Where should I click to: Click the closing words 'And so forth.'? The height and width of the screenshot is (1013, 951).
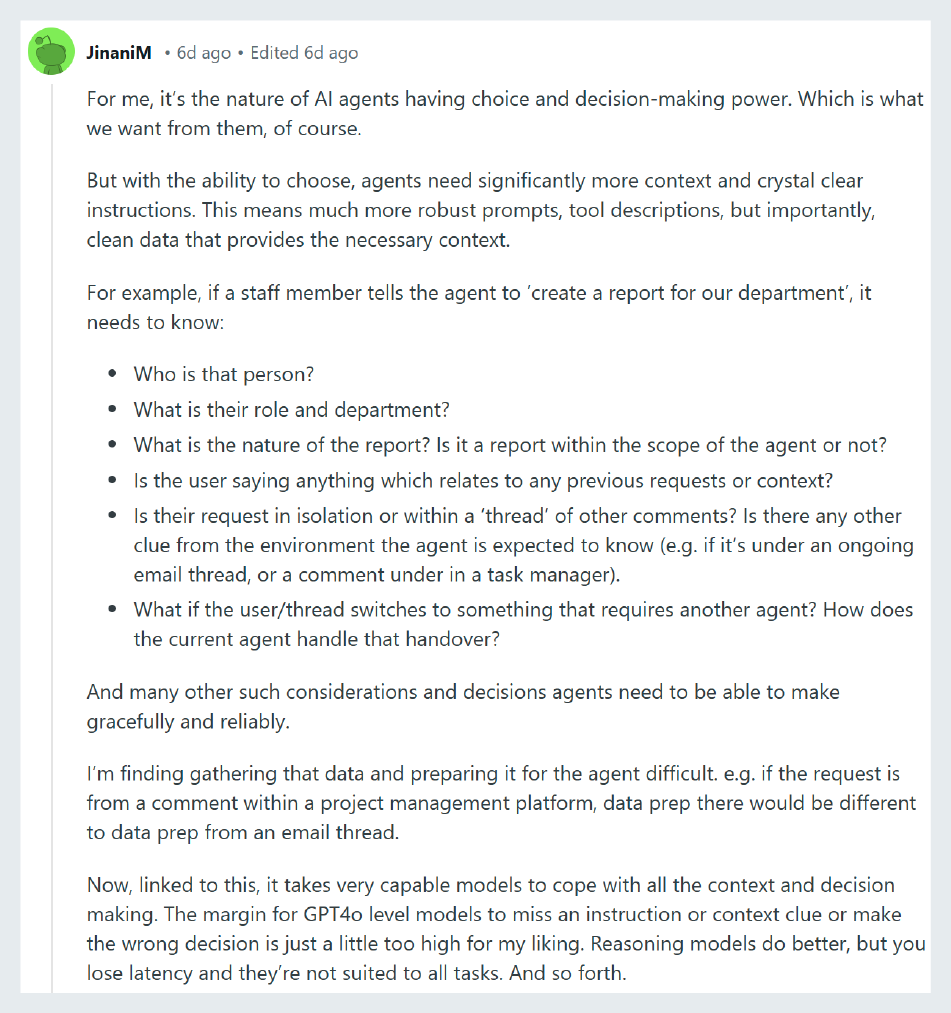tap(568, 973)
